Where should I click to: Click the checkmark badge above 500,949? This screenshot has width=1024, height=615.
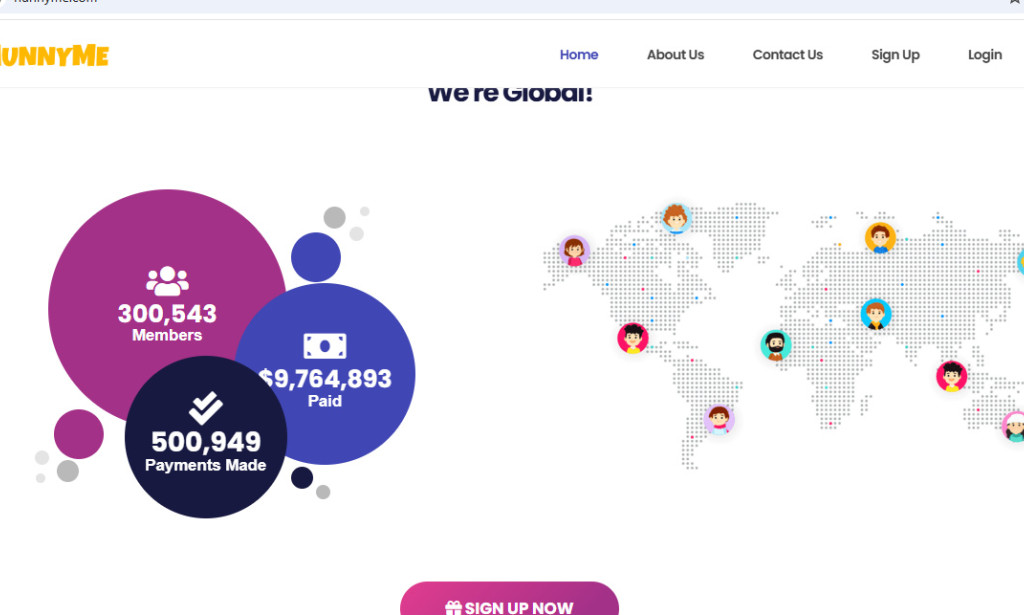pos(205,405)
